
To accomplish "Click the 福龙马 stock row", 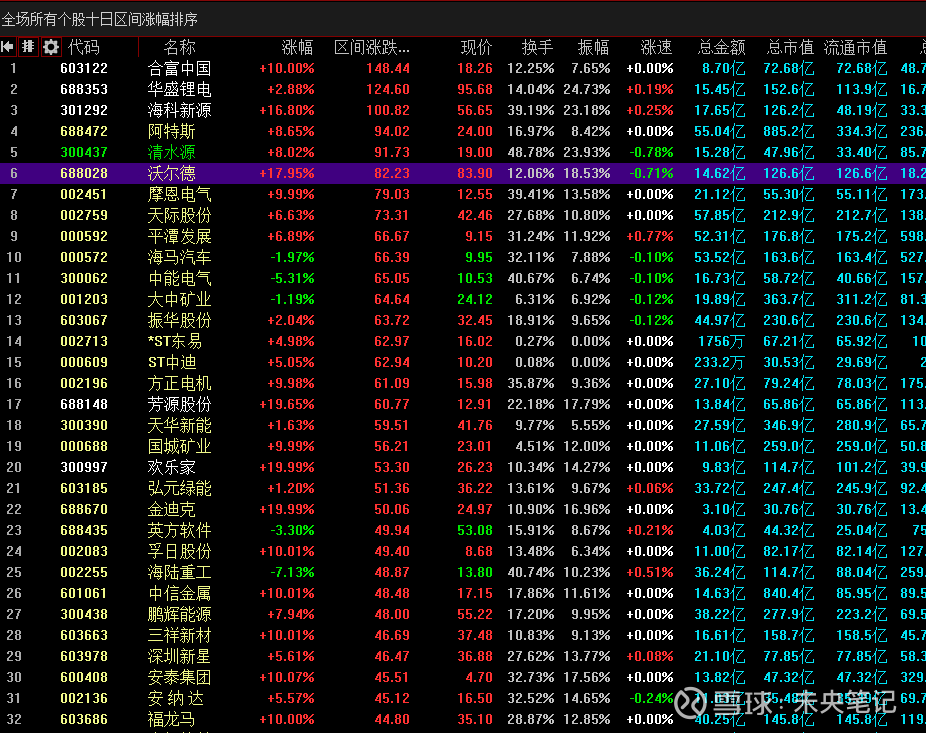I will (172, 719).
